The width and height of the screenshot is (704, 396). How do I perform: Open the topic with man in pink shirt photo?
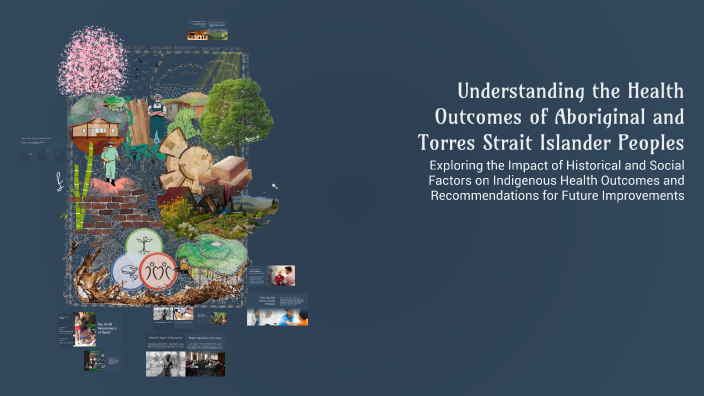click(x=272, y=276)
